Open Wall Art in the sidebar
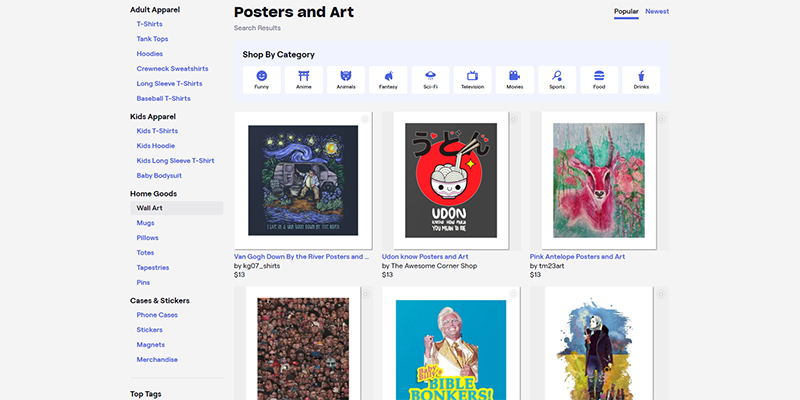Viewport: 800px width, 400px height. coord(150,208)
